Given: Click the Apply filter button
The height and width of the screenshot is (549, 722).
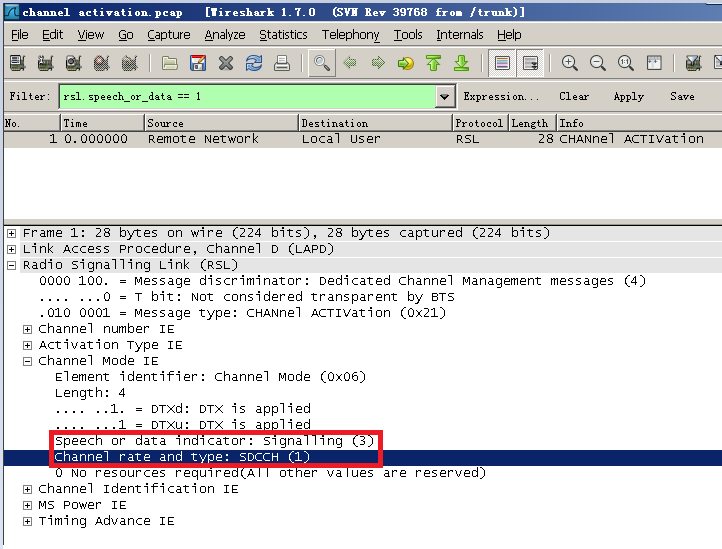Looking at the screenshot, I should (628, 97).
